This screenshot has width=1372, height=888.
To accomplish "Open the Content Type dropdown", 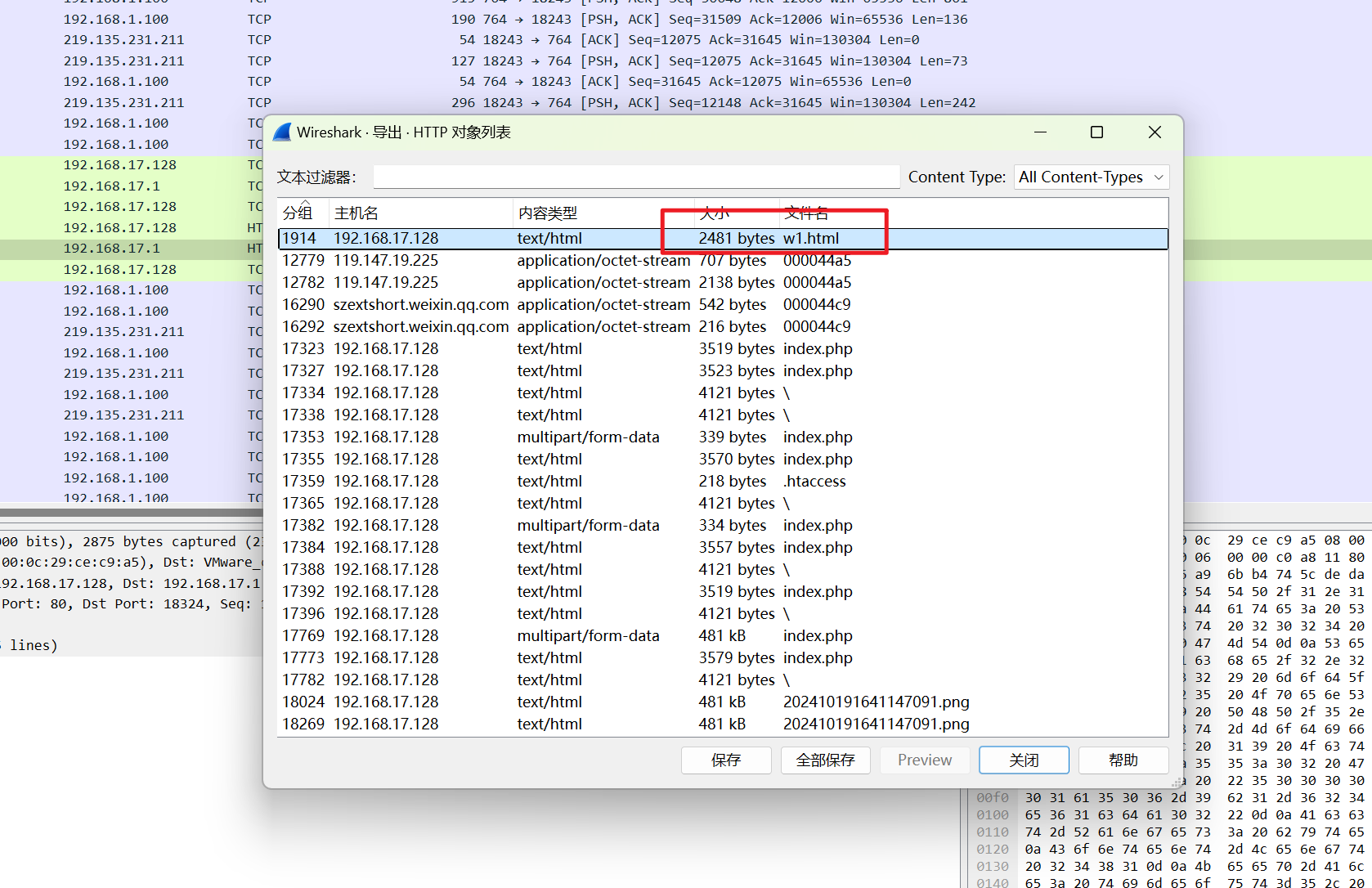I will tap(1091, 177).
